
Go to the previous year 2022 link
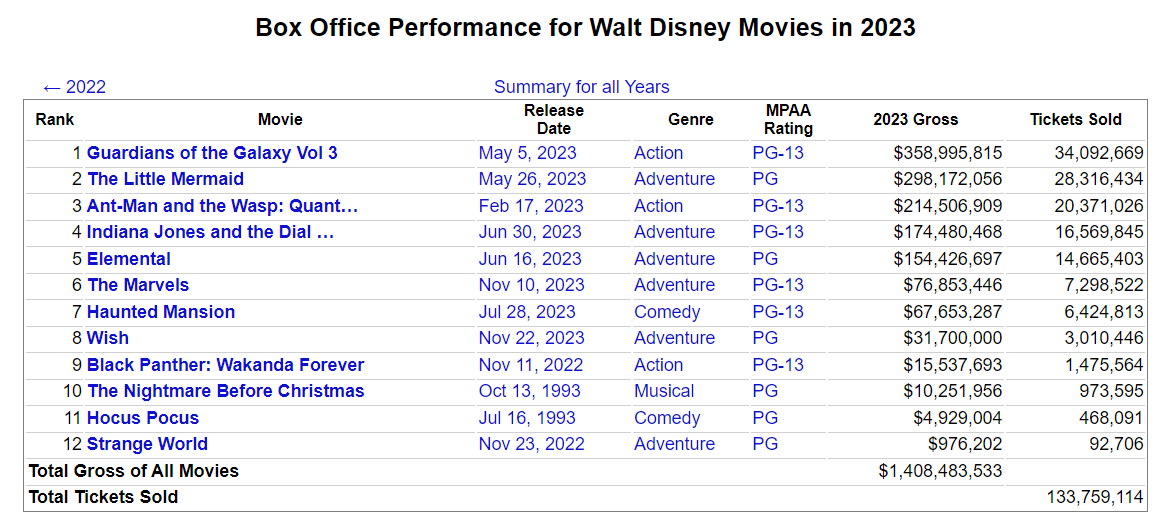[75, 87]
